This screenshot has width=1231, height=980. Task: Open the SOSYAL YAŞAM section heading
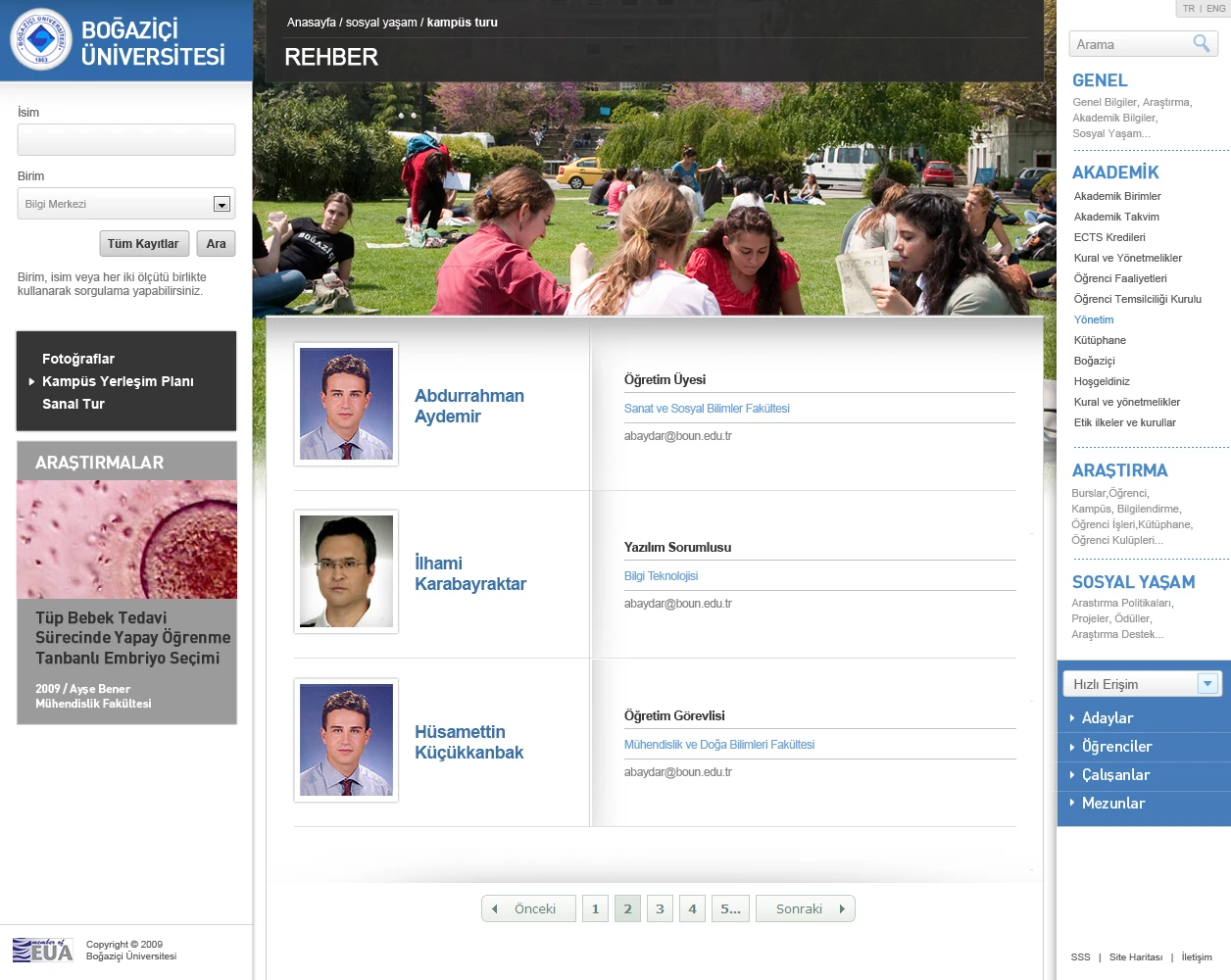click(x=1133, y=582)
